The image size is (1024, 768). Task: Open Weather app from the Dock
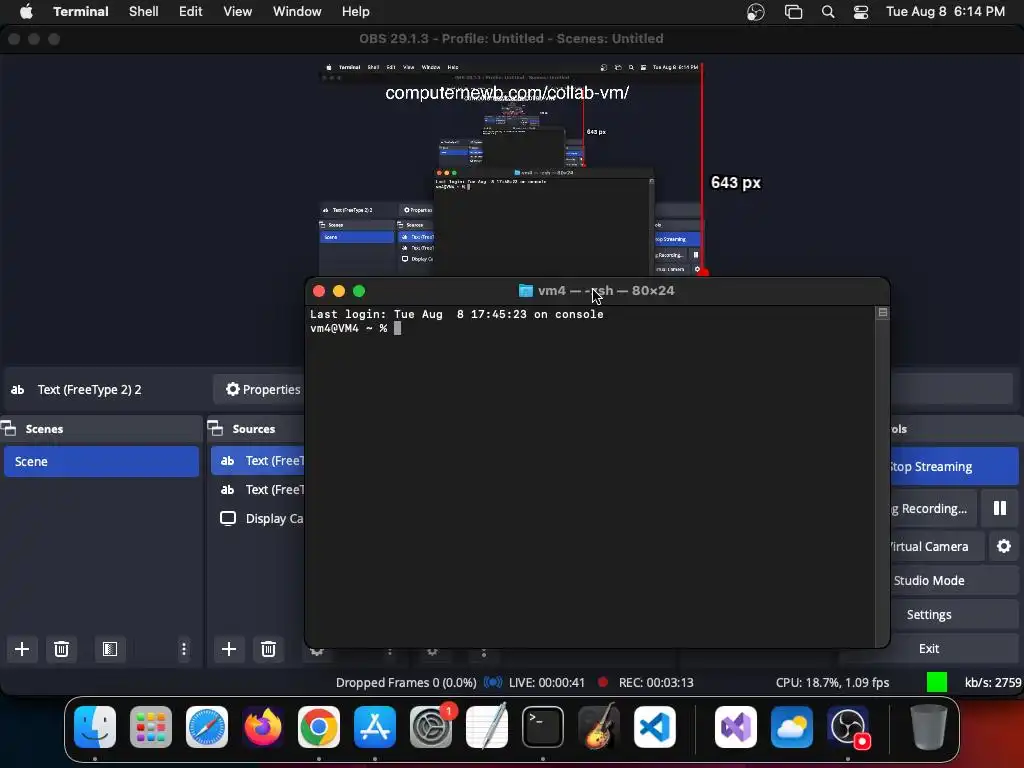click(792, 727)
